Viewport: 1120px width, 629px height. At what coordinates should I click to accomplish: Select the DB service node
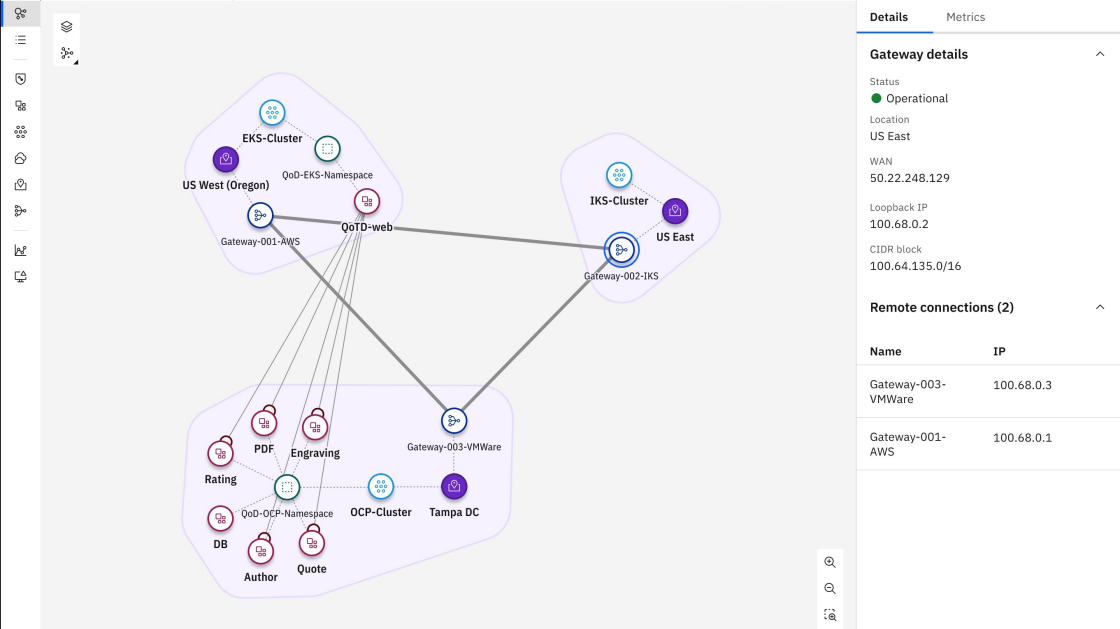pyautogui.click(x=220, y=519)
